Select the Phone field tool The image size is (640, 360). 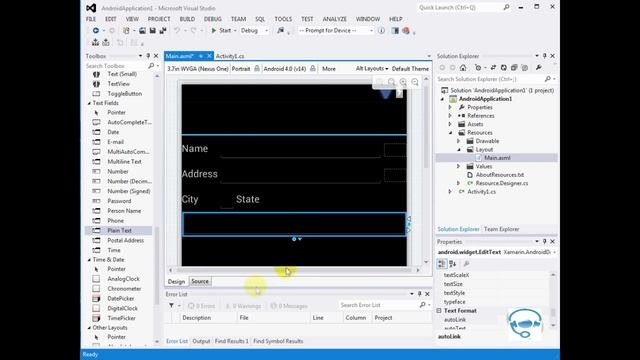pos(116,220)
